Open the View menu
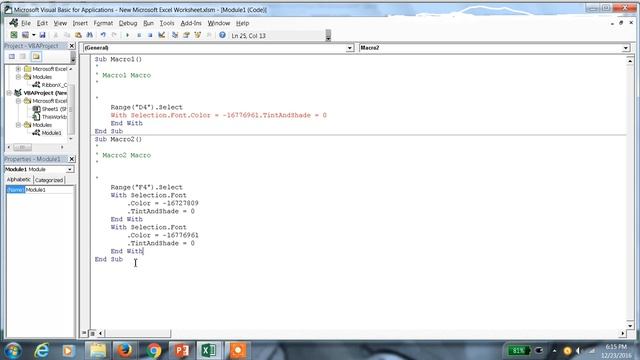The width and height of the screenshot is (640, 360). click(60, 23)
